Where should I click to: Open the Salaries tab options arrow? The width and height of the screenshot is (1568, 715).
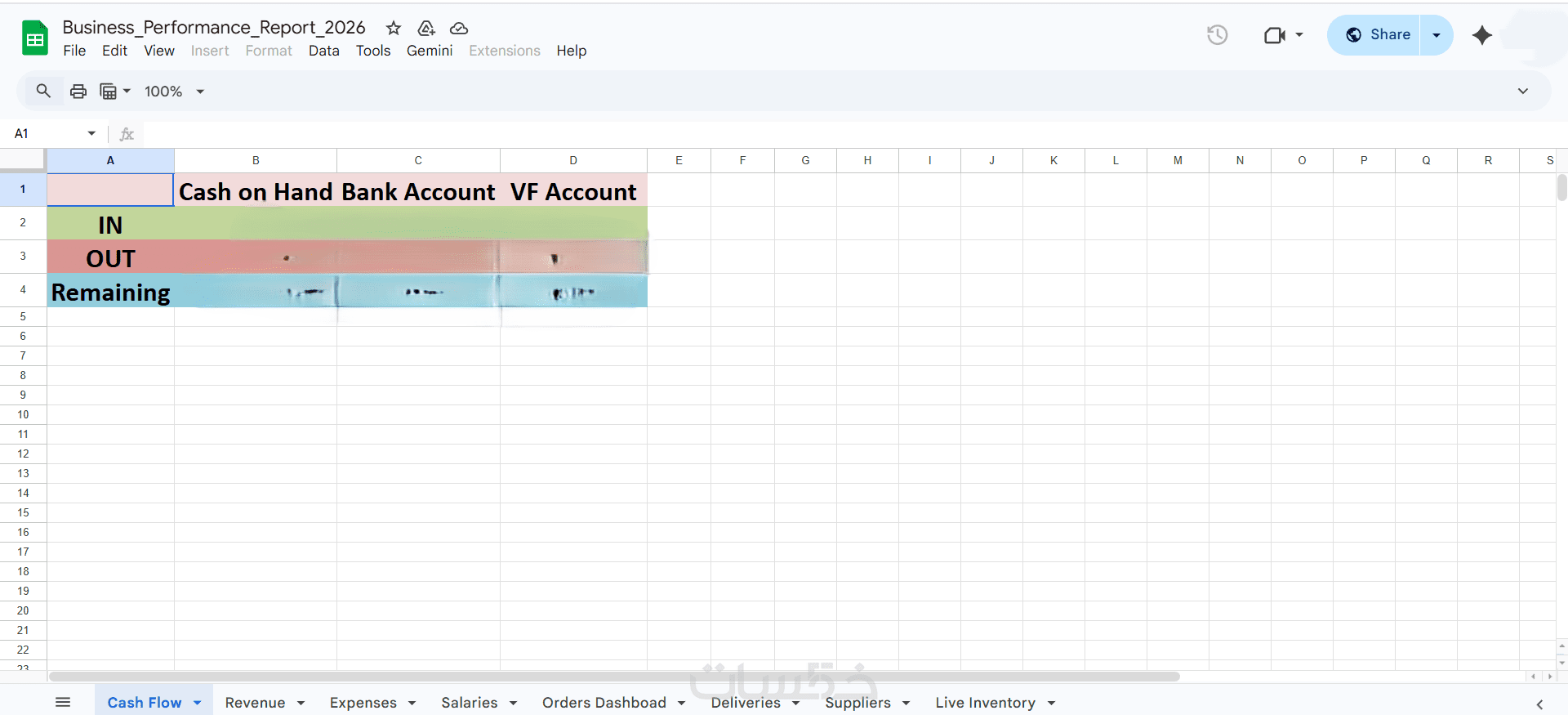(513, 703)
